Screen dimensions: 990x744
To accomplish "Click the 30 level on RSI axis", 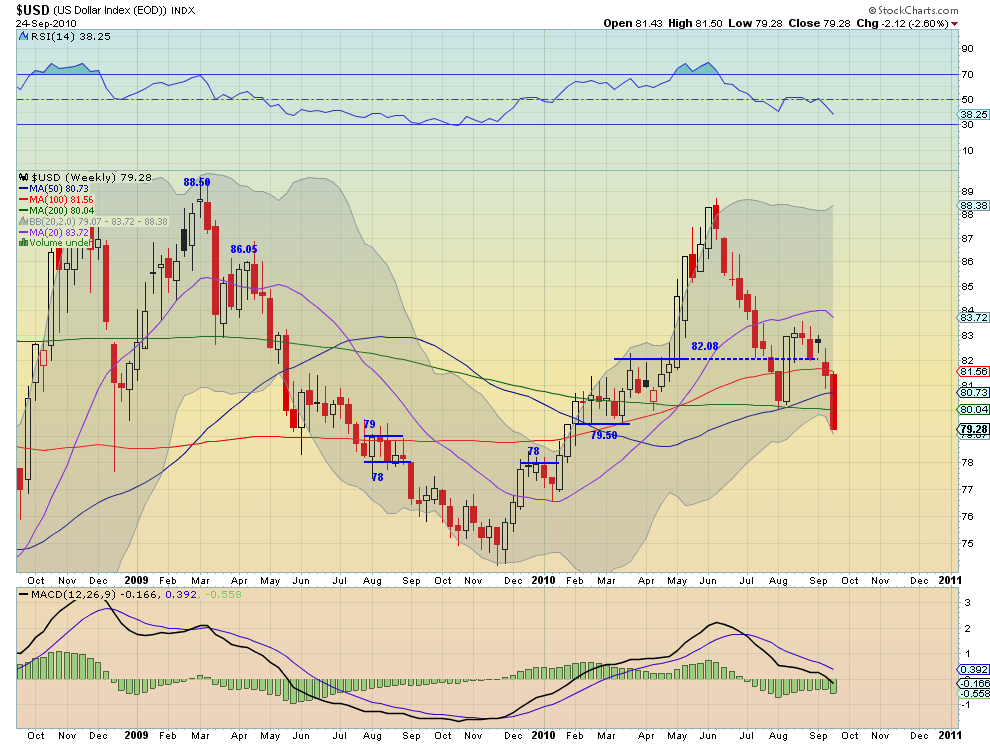I will coord(967,124).
